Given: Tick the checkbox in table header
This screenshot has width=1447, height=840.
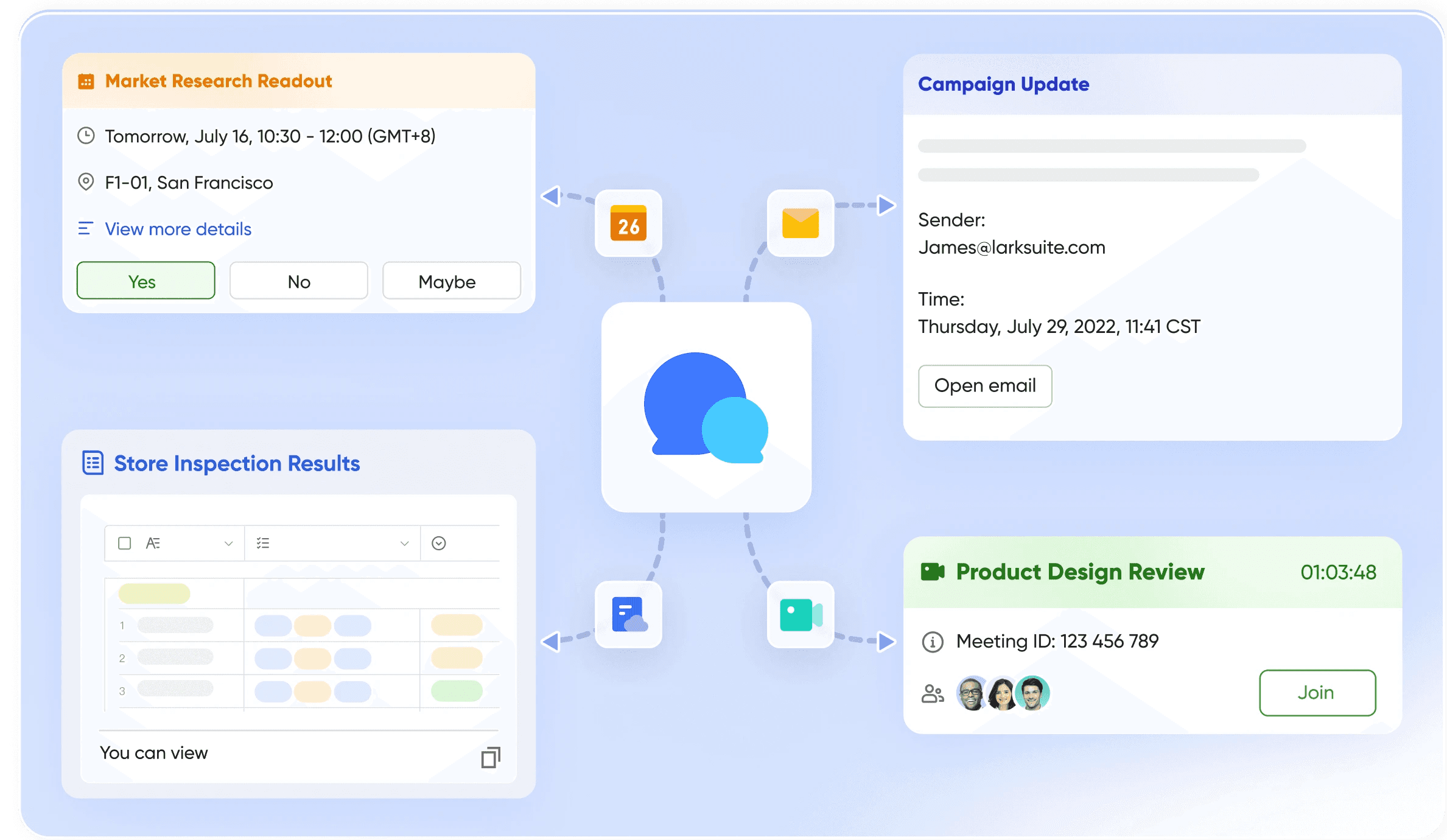Looking at the screenshot, I should [x=125, y=543].
